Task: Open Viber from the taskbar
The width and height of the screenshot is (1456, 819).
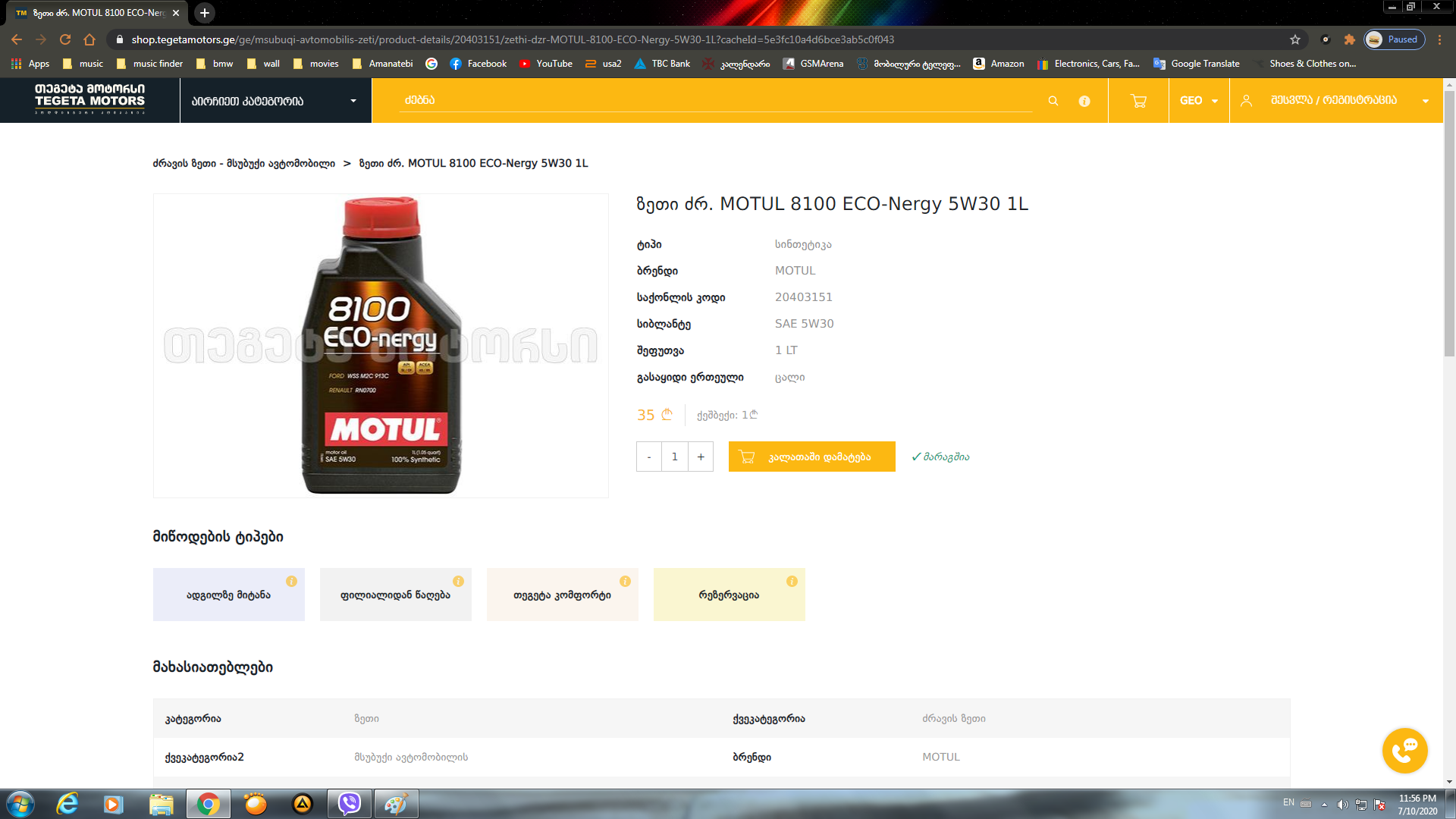Action: (349, 804)
